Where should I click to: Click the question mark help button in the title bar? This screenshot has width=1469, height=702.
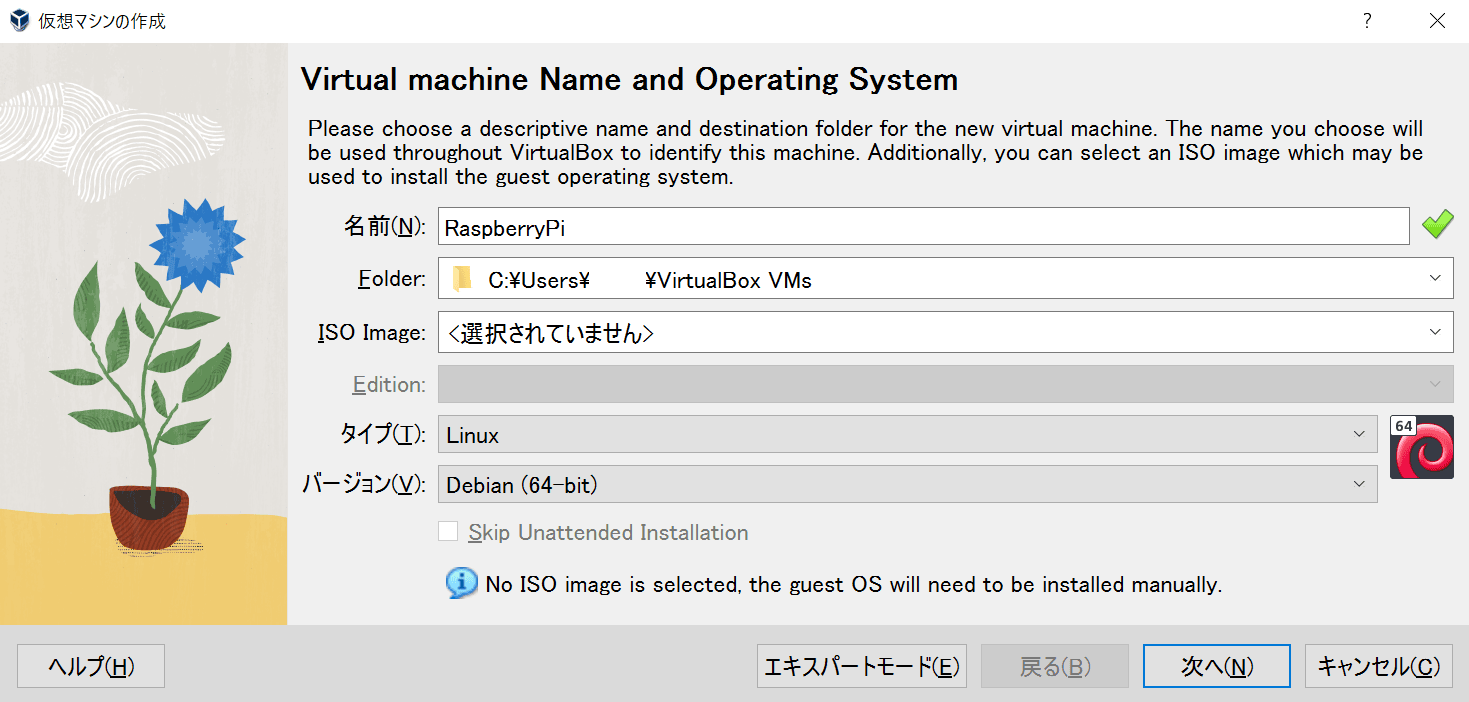[1366, 20]
